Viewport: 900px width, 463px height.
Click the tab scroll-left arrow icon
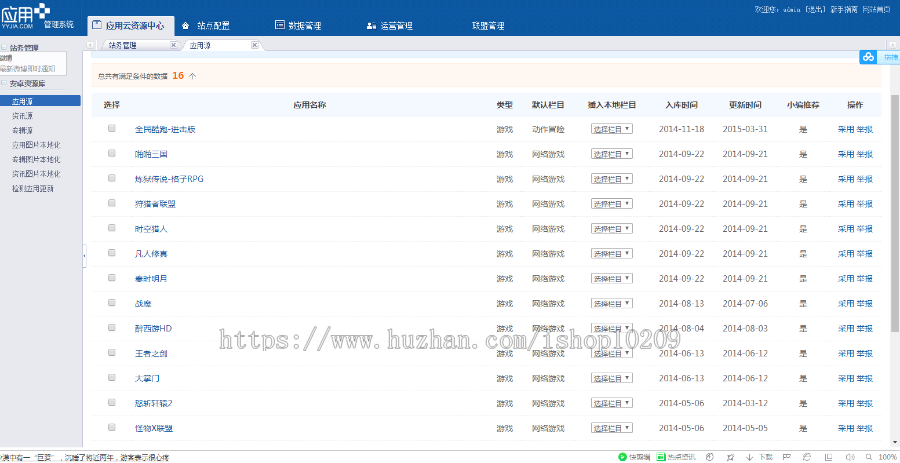(91, 45)
